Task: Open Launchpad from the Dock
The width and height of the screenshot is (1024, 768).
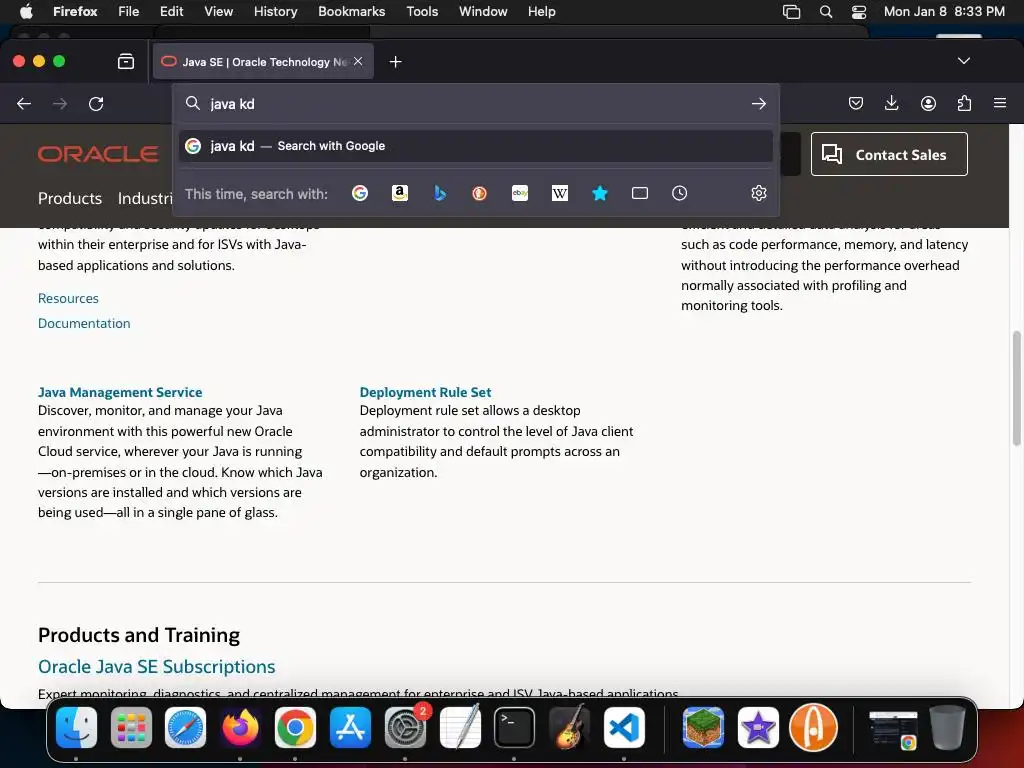Action: (x=131, y=728)
